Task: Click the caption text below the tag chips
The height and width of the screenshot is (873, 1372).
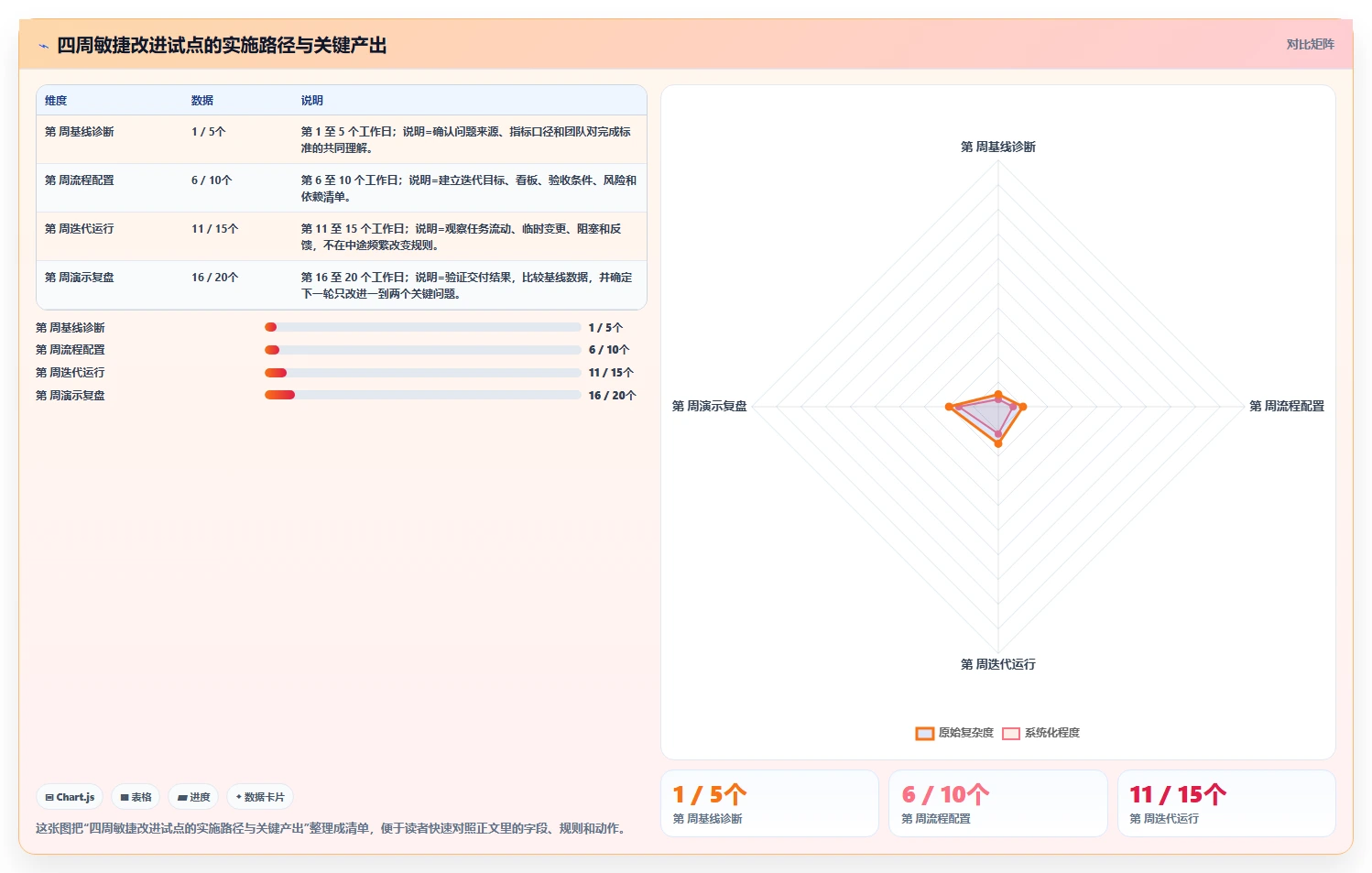Action: (333, 828)
